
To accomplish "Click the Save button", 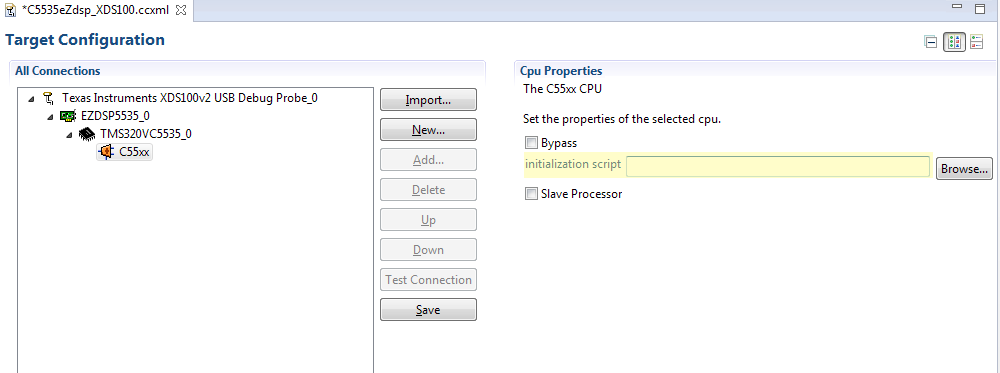I will [x=429, y=310].
